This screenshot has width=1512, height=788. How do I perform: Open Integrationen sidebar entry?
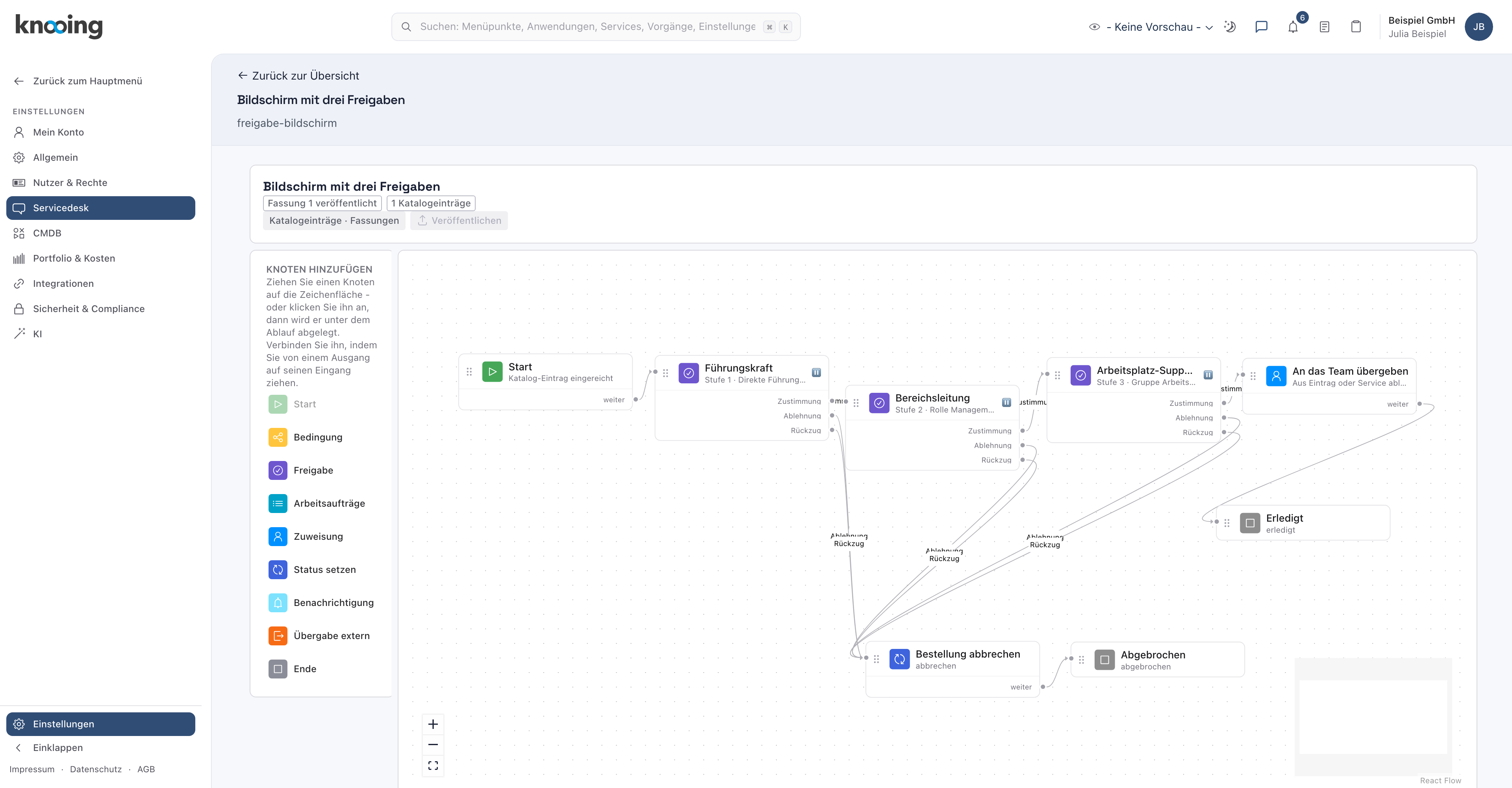[101, 284]
